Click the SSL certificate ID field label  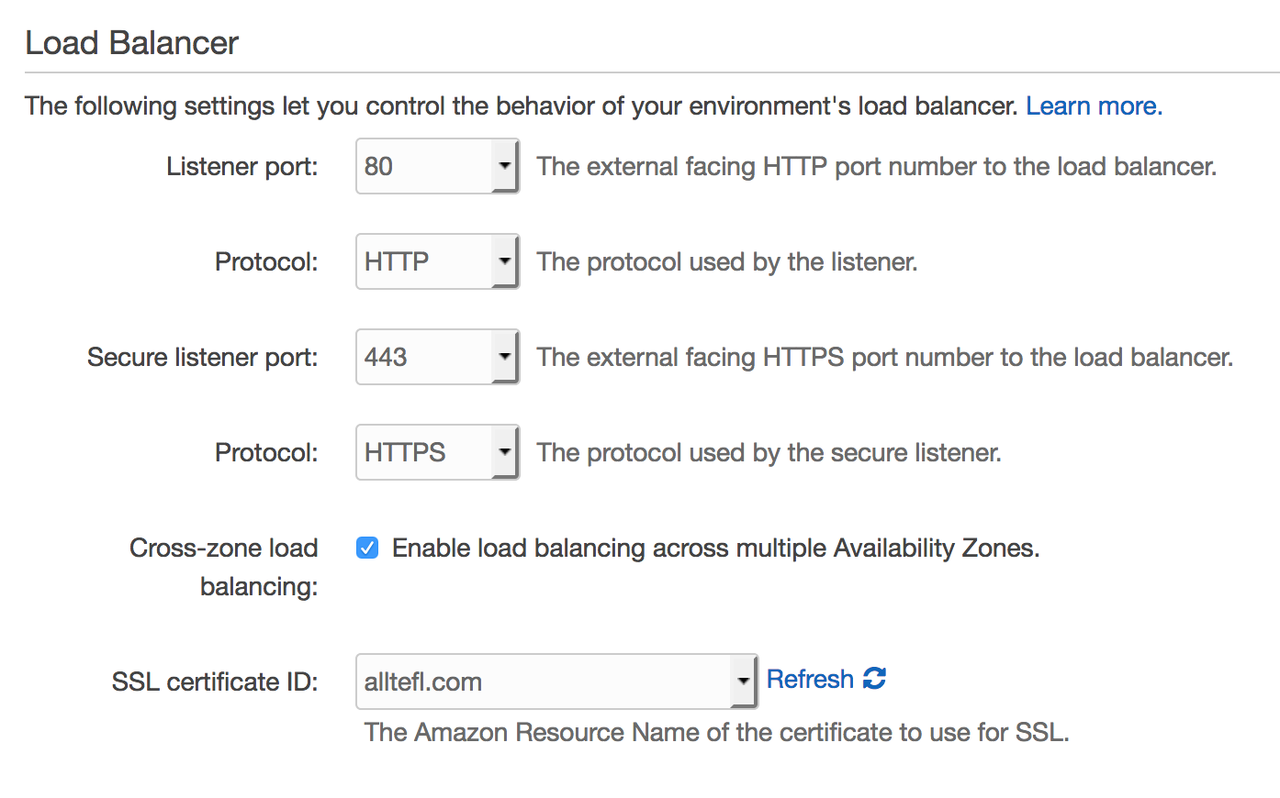point(215,682)
